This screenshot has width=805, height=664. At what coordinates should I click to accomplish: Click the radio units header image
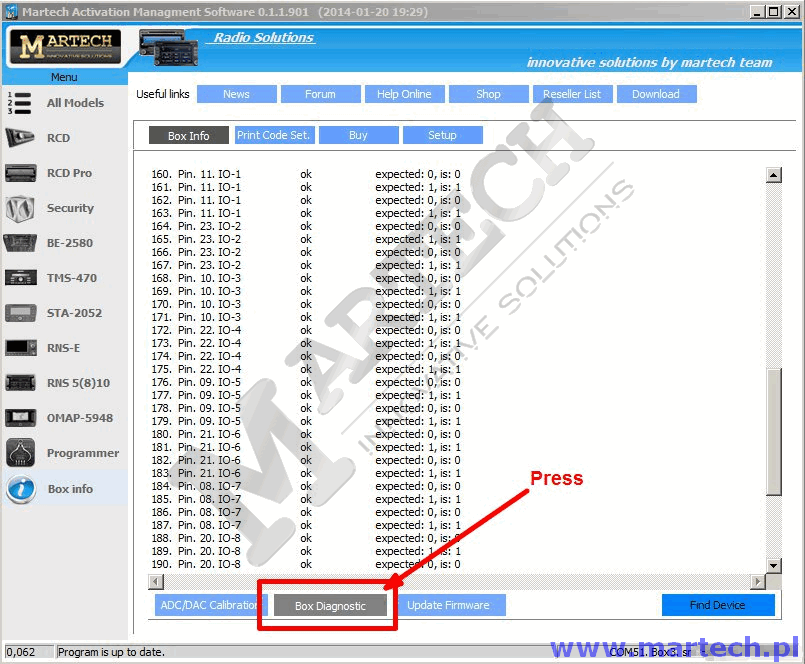pyautogui.click(x=168, y=49)
